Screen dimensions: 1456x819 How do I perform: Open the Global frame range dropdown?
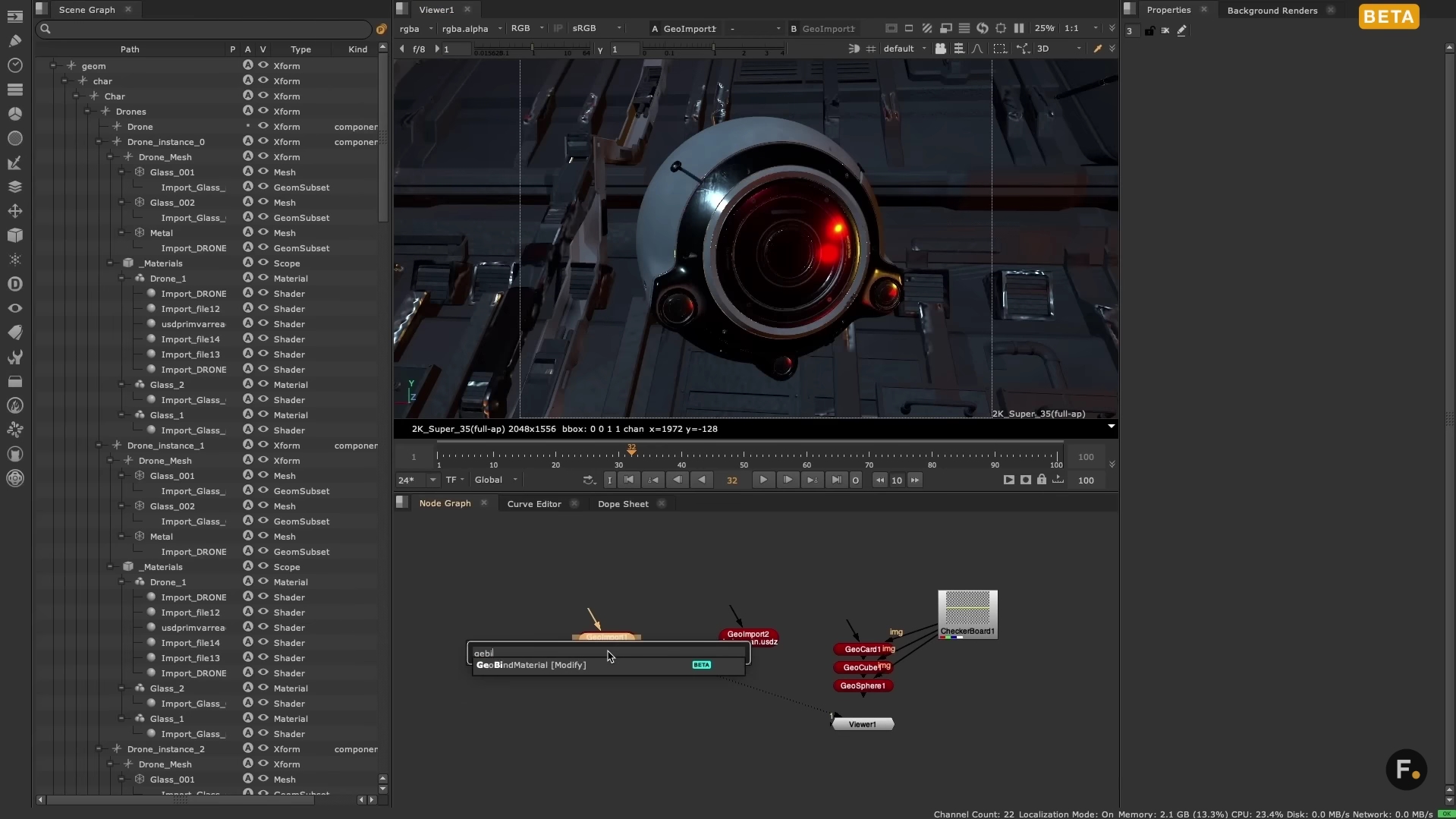(x=495, y=480)
